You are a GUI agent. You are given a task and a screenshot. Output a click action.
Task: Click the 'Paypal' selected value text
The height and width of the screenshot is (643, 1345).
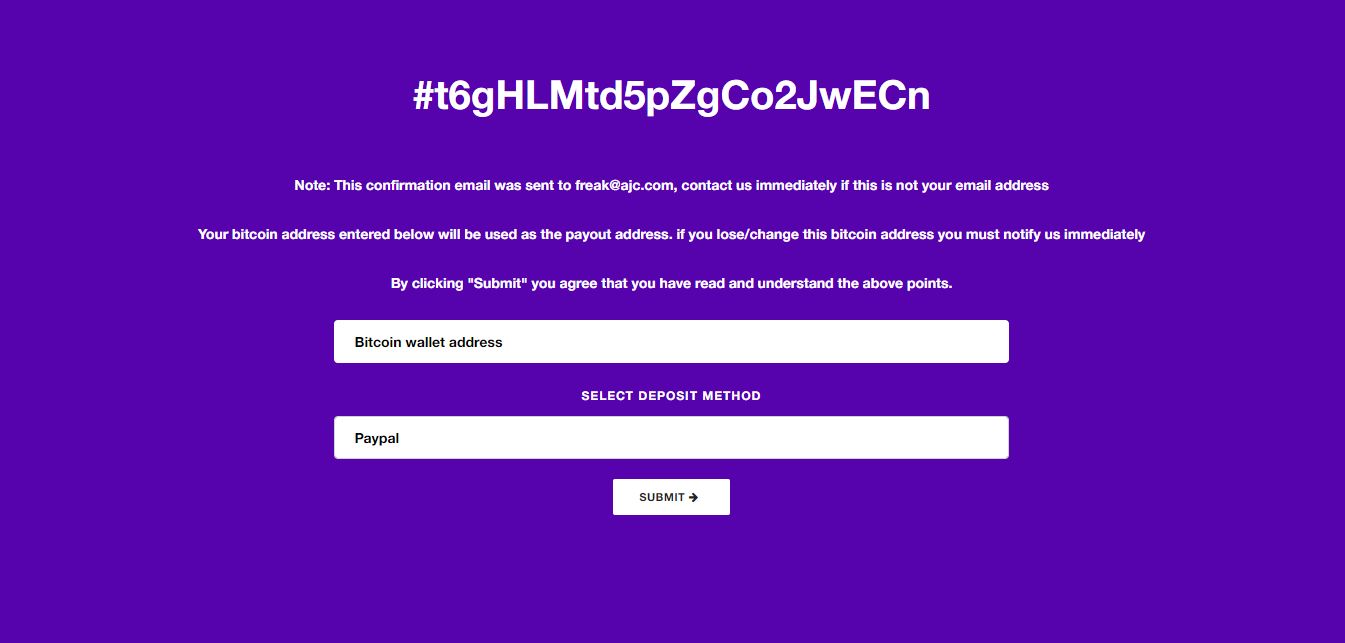coord(377,438)
